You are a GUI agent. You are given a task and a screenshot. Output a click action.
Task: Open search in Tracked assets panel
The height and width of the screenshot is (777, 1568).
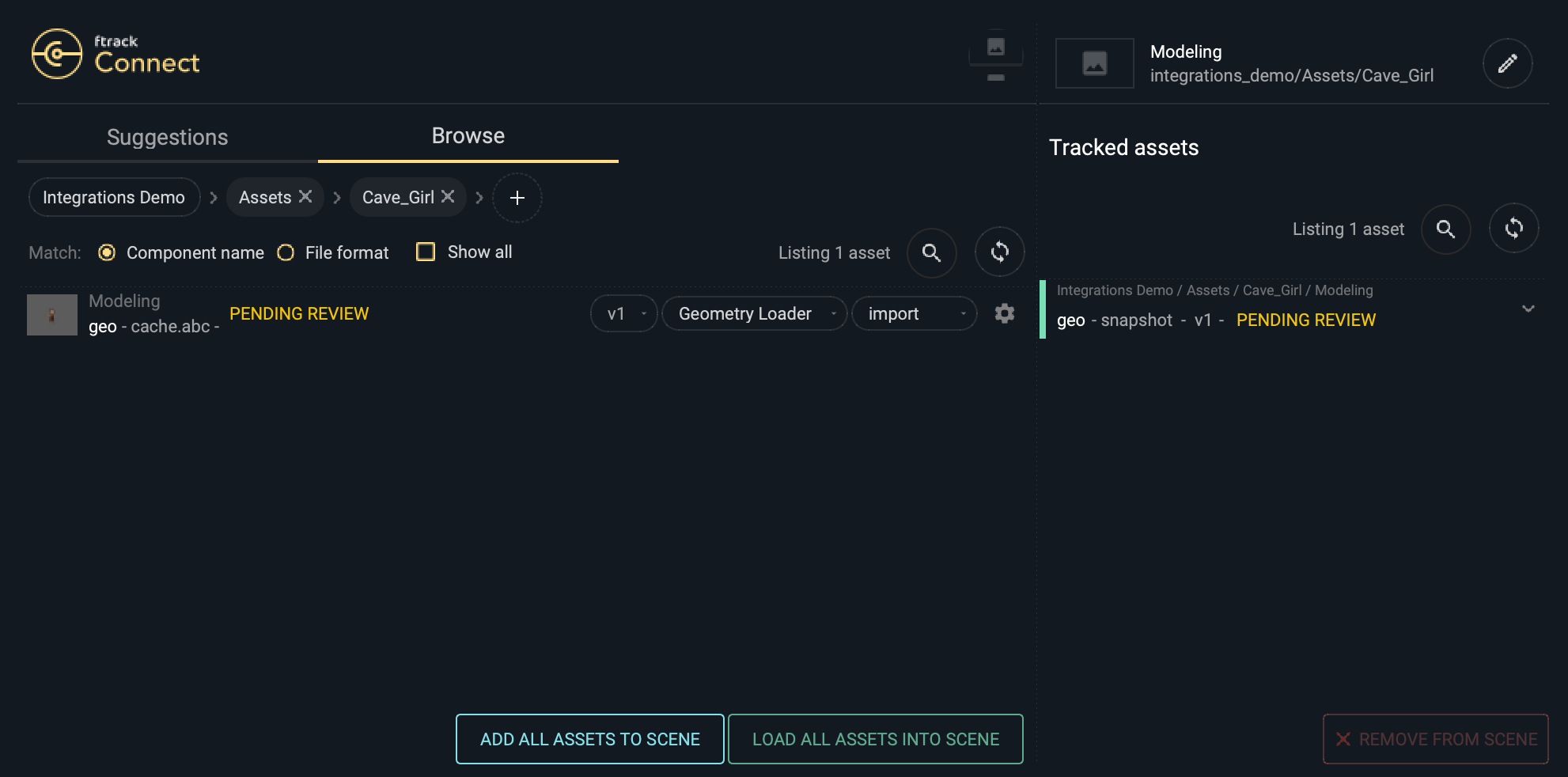click(x=1445, y=229)
